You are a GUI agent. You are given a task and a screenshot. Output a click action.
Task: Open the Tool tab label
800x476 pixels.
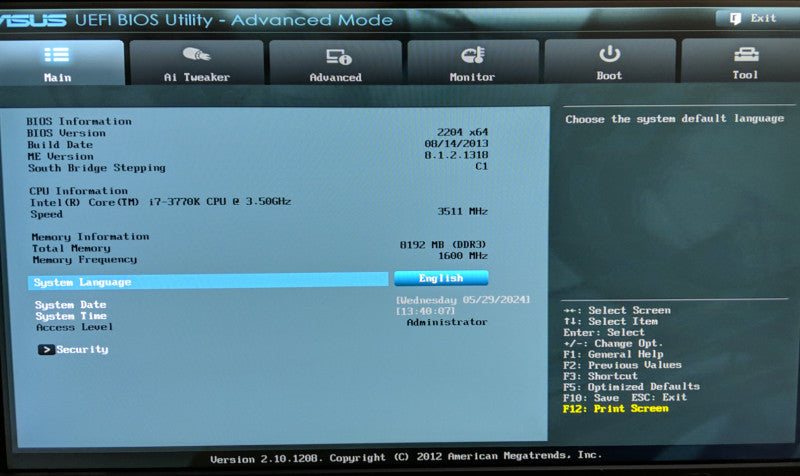(745, 75)
